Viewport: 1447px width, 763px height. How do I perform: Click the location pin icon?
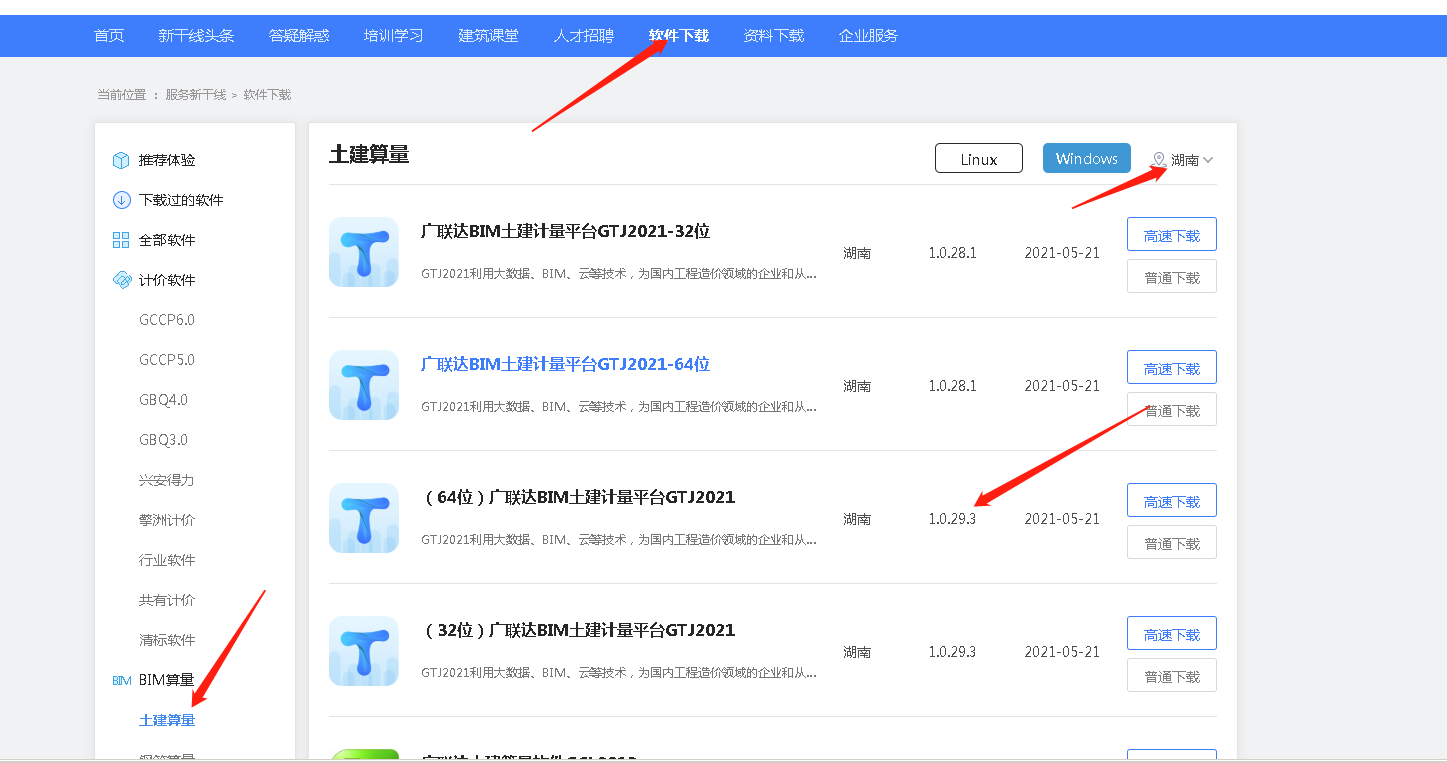click(1159, 160)
